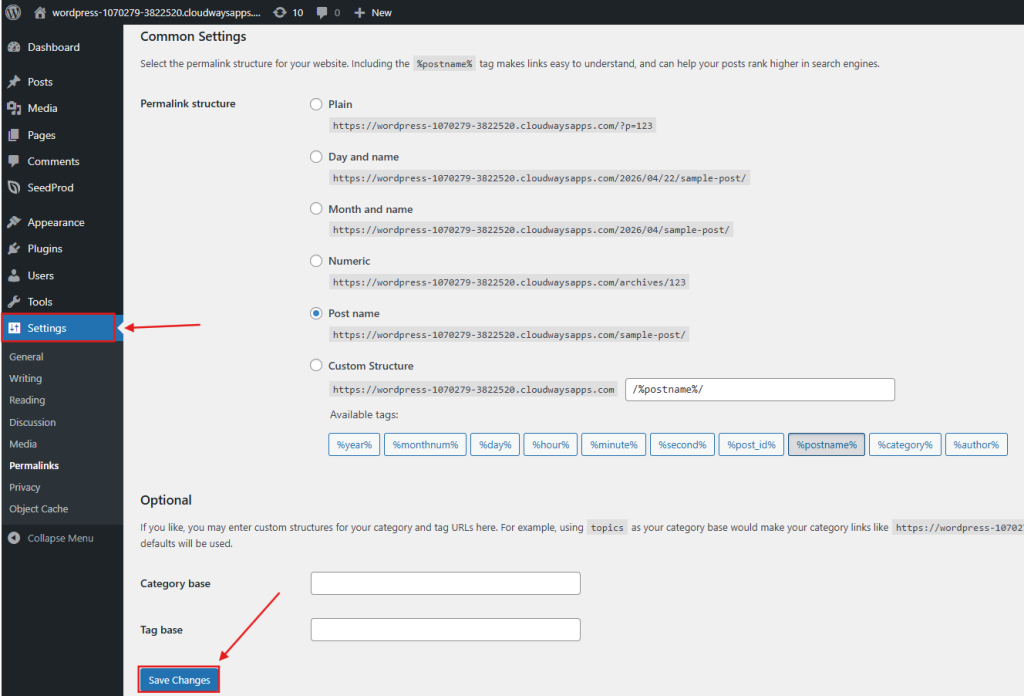The width and height of the screenshot is (1024, 696).
Task: Click the Tag base input field
Action: tap(445, 629)
